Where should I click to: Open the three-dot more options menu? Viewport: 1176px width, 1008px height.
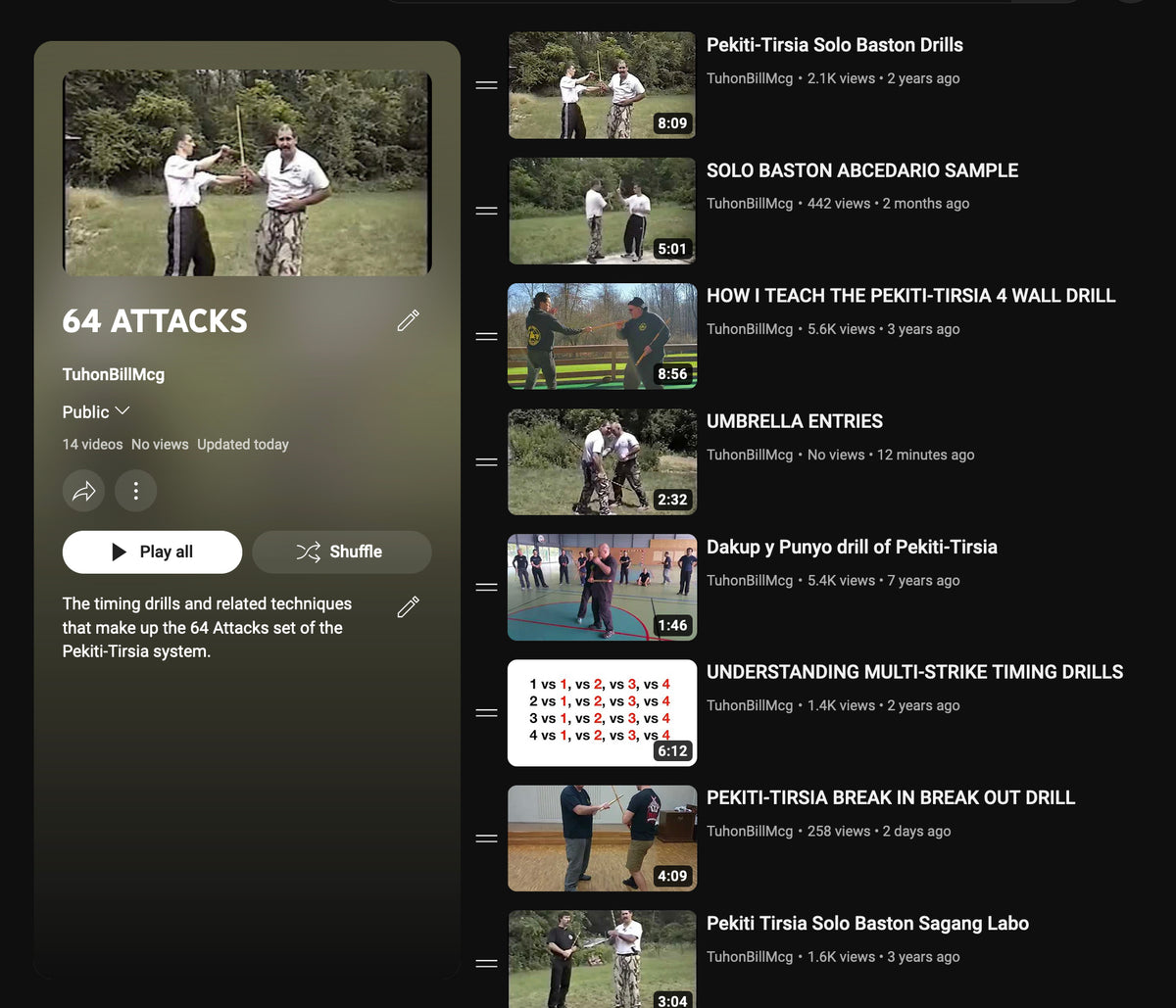pyautogui.click(x=136, y=491)
